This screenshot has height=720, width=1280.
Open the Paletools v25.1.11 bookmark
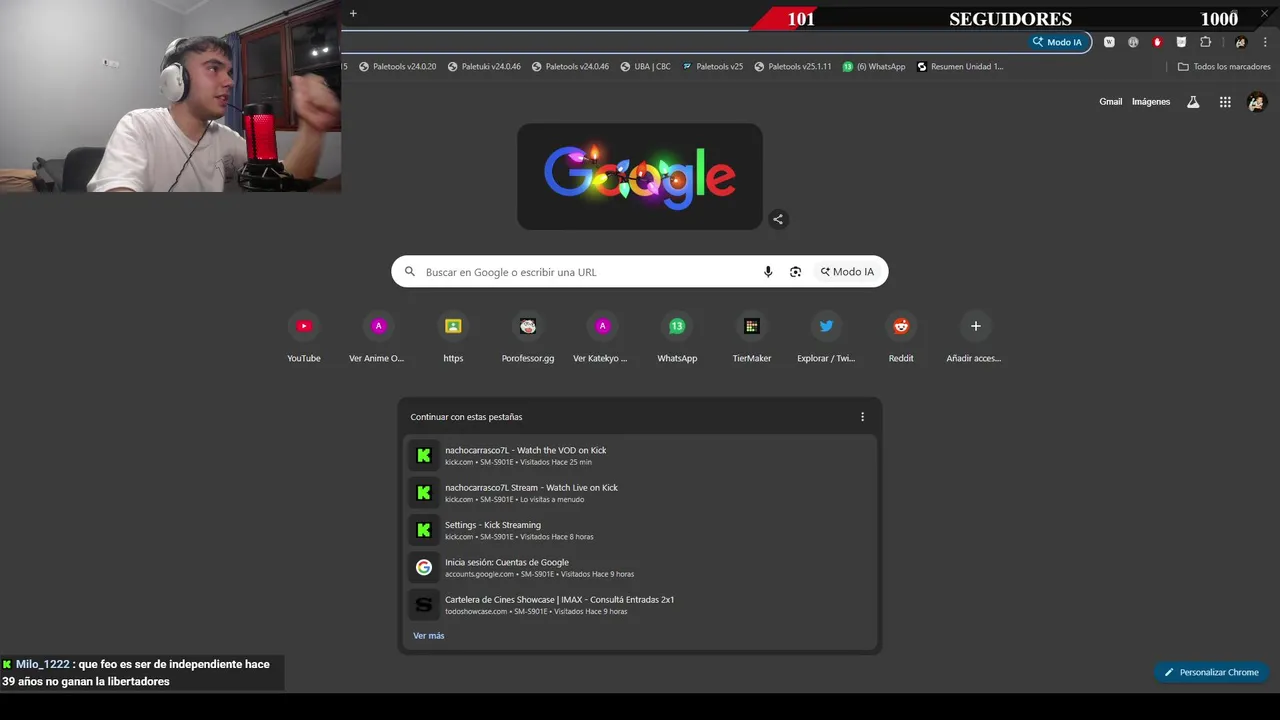tap(793, 67)
